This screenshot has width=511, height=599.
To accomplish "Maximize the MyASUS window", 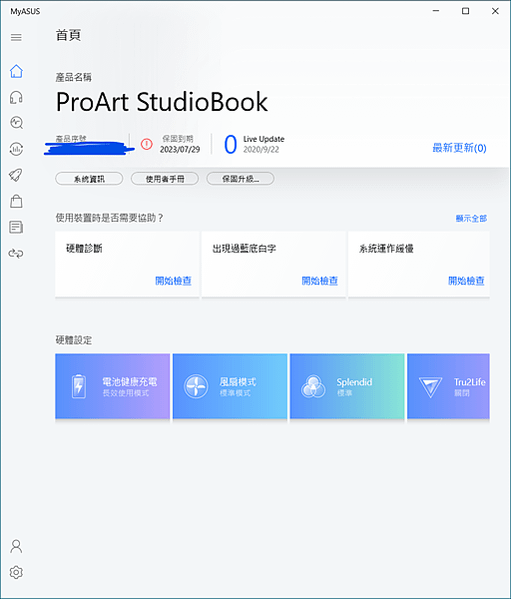I will click(466, 11).
